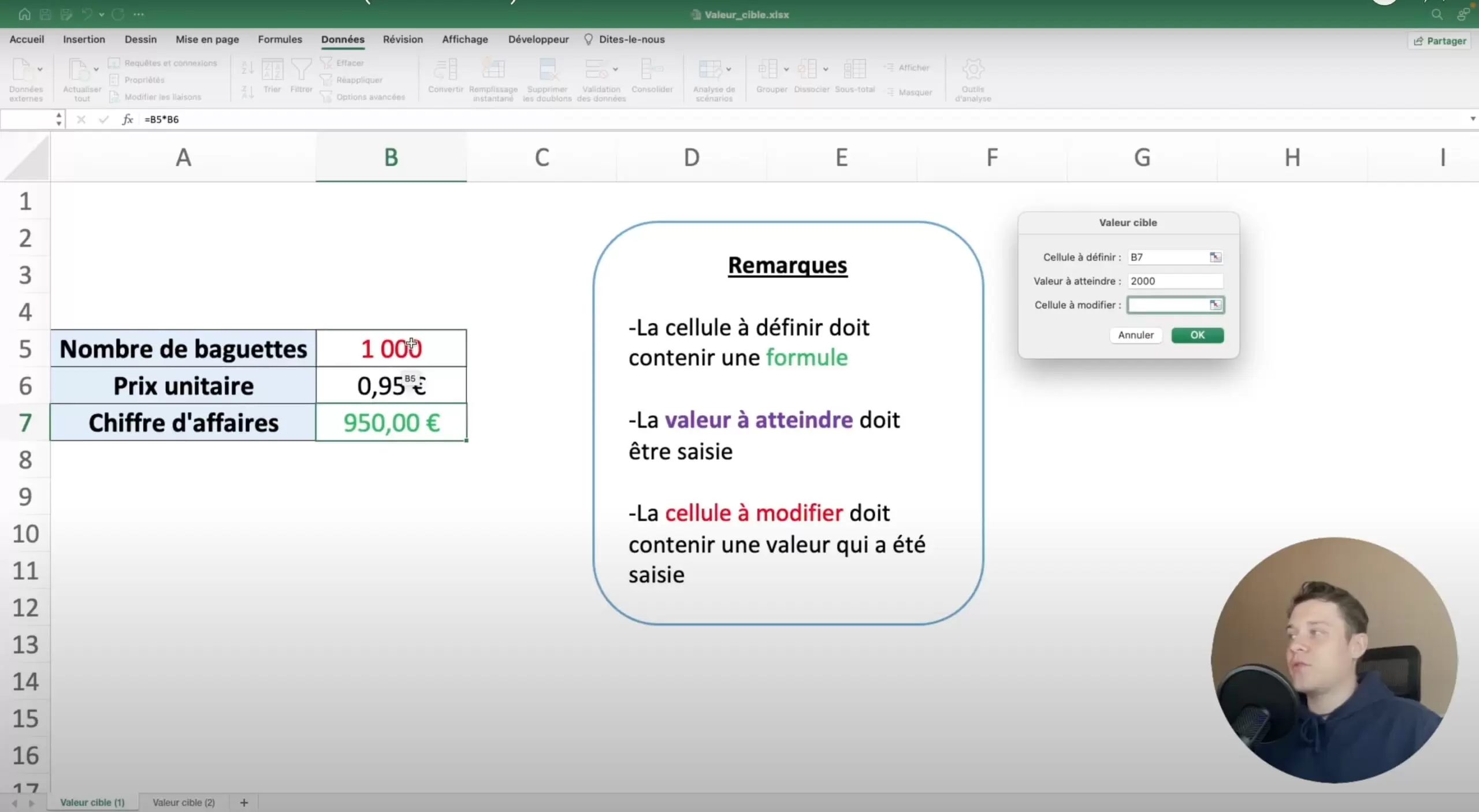Screen dimensions: 1479x812
Task: Click the search magnifier in title bar
Action: (1437, 14)
